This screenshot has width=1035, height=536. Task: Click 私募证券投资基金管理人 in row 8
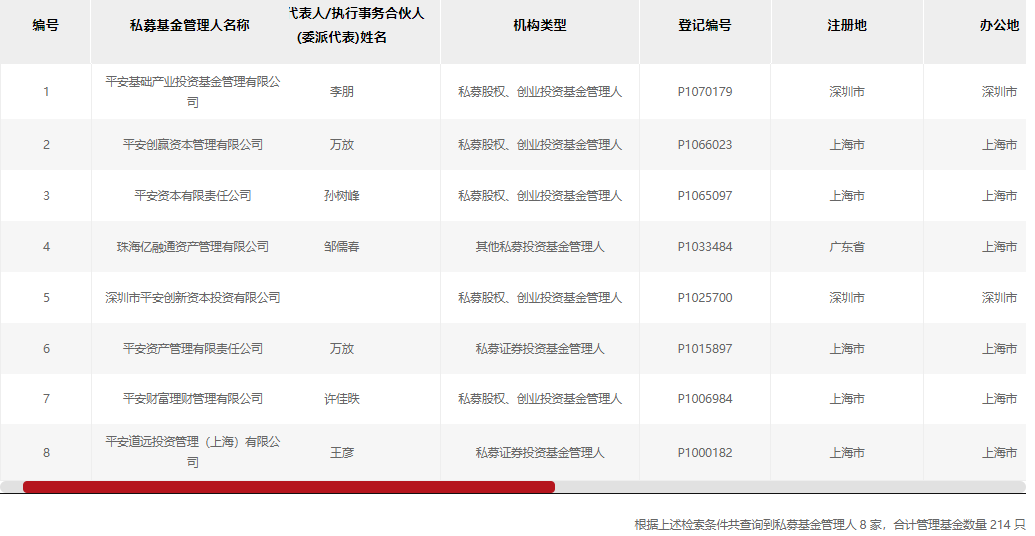point(540,452)
